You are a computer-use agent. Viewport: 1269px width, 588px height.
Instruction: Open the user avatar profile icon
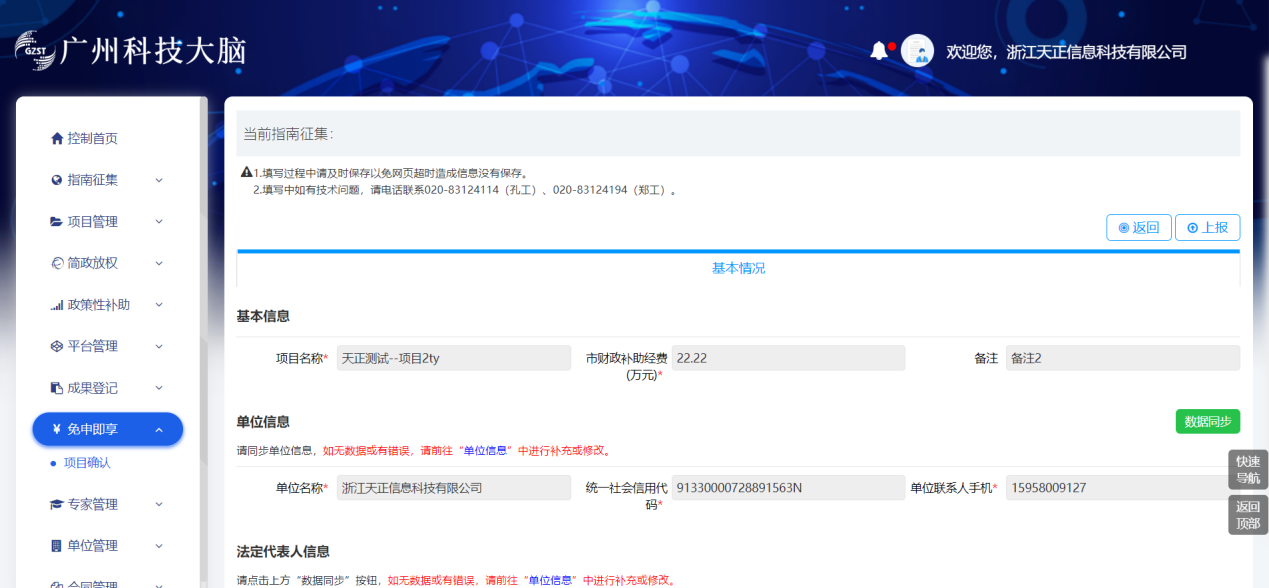click(x=917, y=51)
